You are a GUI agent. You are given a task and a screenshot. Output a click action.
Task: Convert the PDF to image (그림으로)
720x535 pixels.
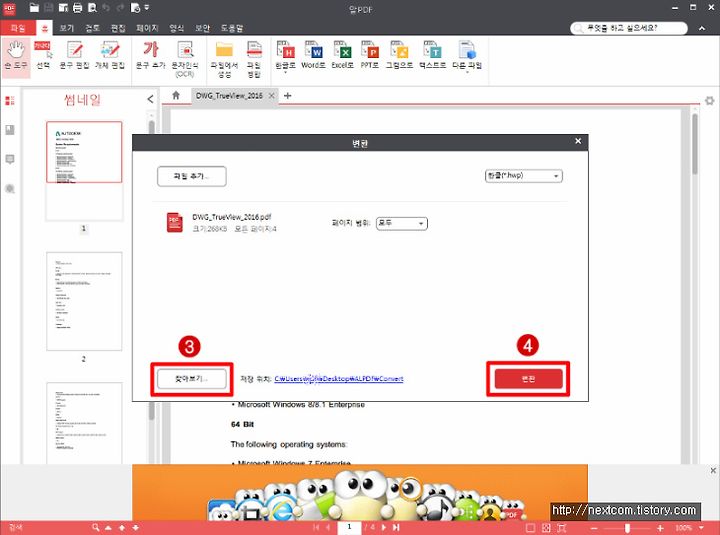(x=399, y=56)
